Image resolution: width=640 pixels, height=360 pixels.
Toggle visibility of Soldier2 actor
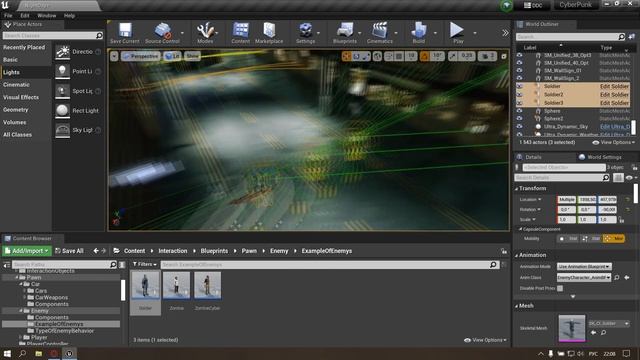520,95
